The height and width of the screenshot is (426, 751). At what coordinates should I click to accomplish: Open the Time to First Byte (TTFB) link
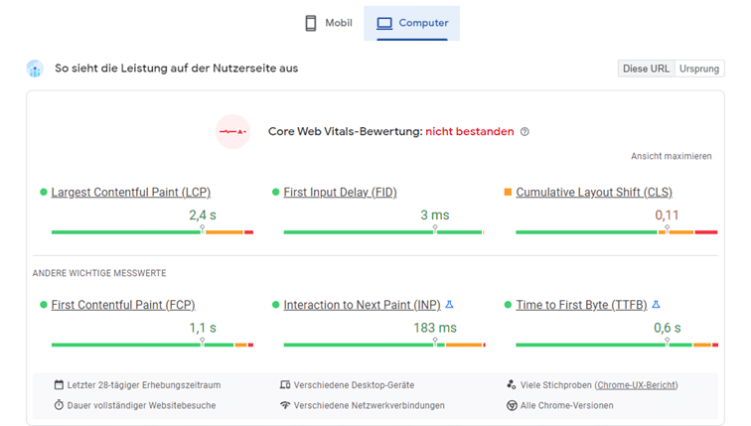(581, 305)
